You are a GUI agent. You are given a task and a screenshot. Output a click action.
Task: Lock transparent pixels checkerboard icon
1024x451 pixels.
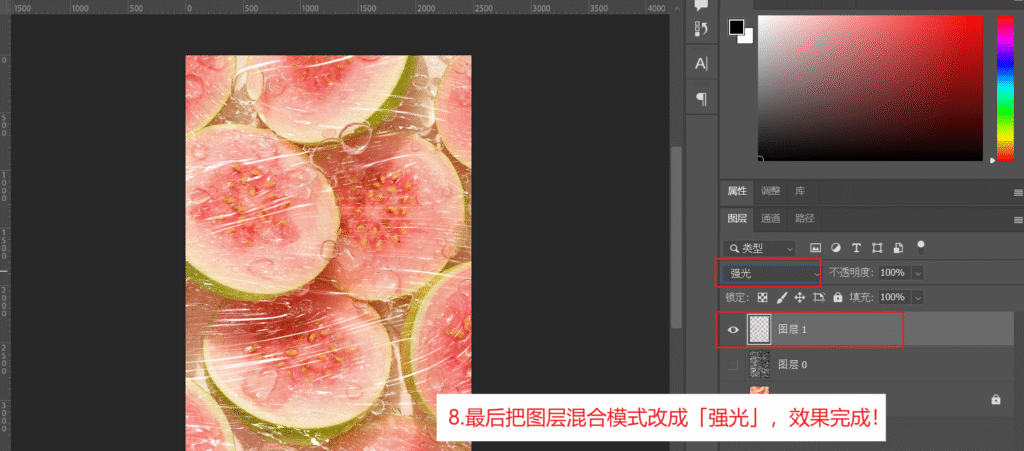click(762, 298)
